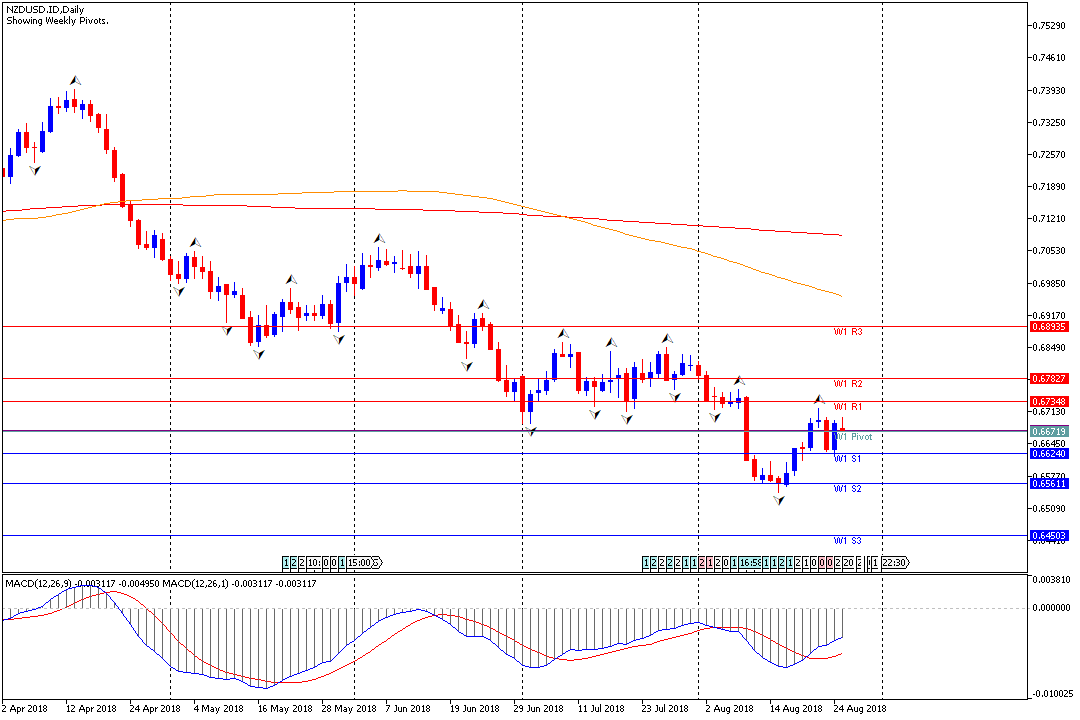
Task: Click the MACD(12,26,1) indicator label
Action: pyautogui.click(x=196, y=584)
